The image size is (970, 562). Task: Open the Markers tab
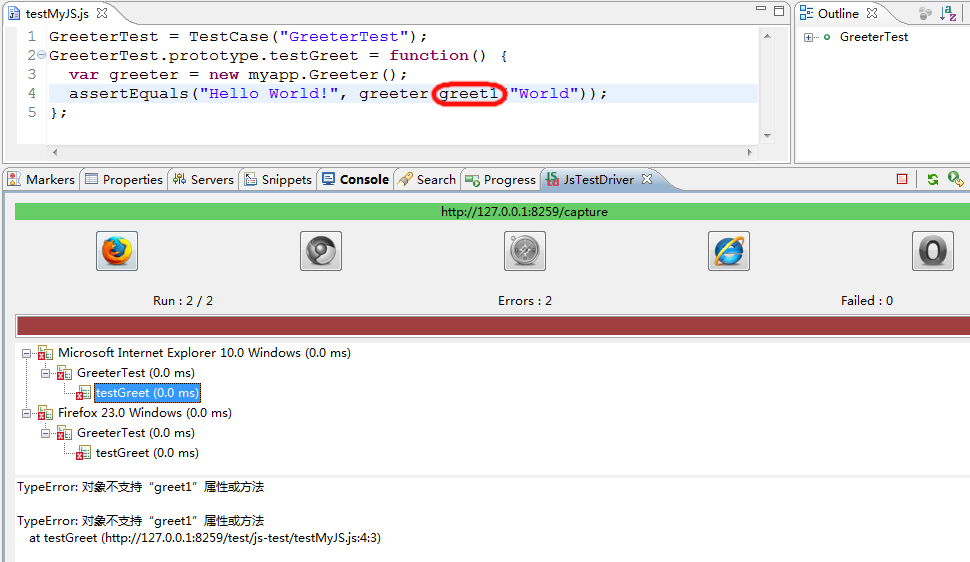(41, 179)
